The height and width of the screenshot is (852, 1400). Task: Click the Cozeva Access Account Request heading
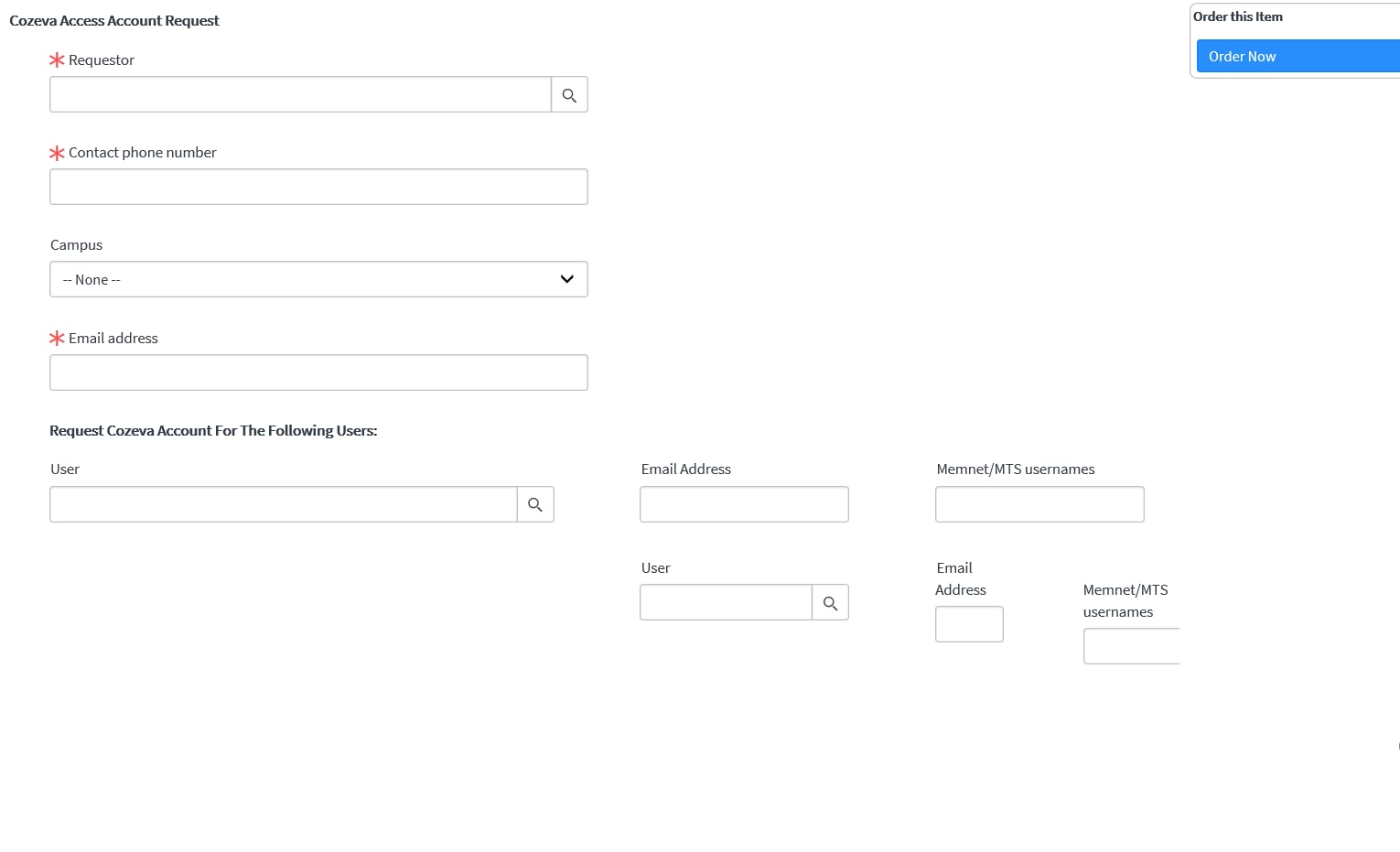(x=114, y=21)
